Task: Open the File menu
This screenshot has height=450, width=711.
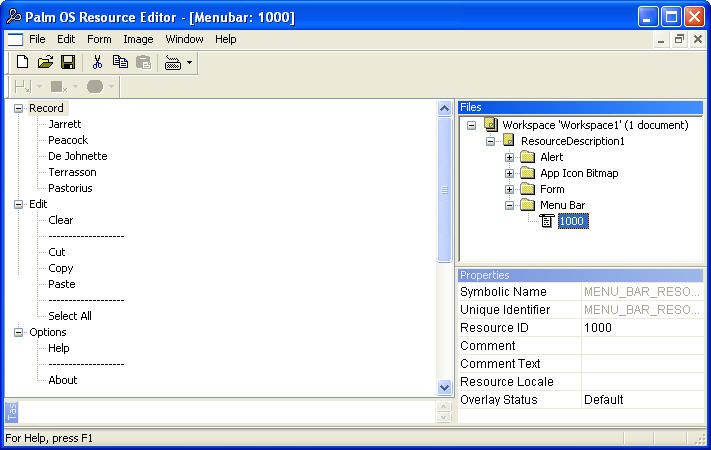Action: pos(37,39)
